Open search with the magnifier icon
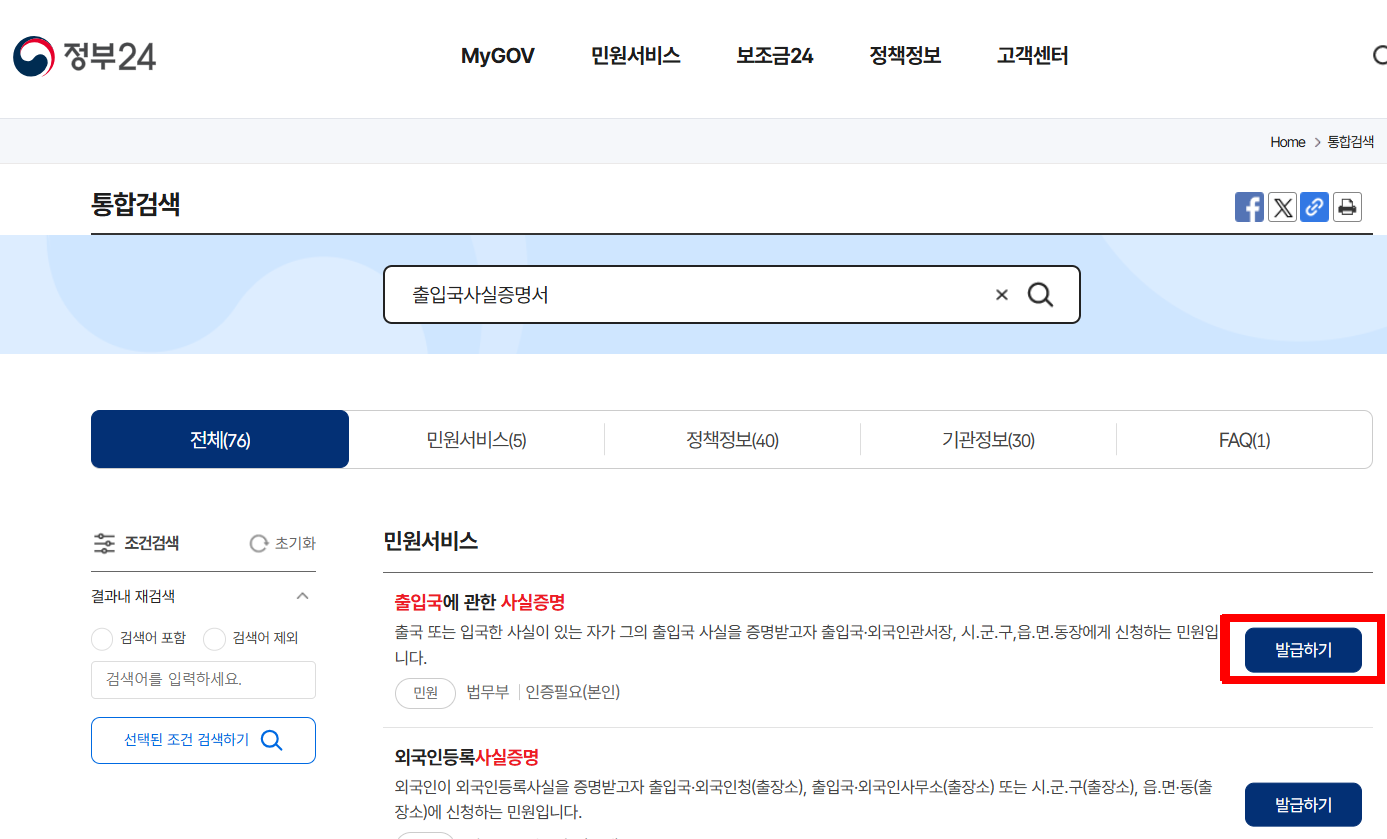1387x839 pixels. click(1040, 294)
